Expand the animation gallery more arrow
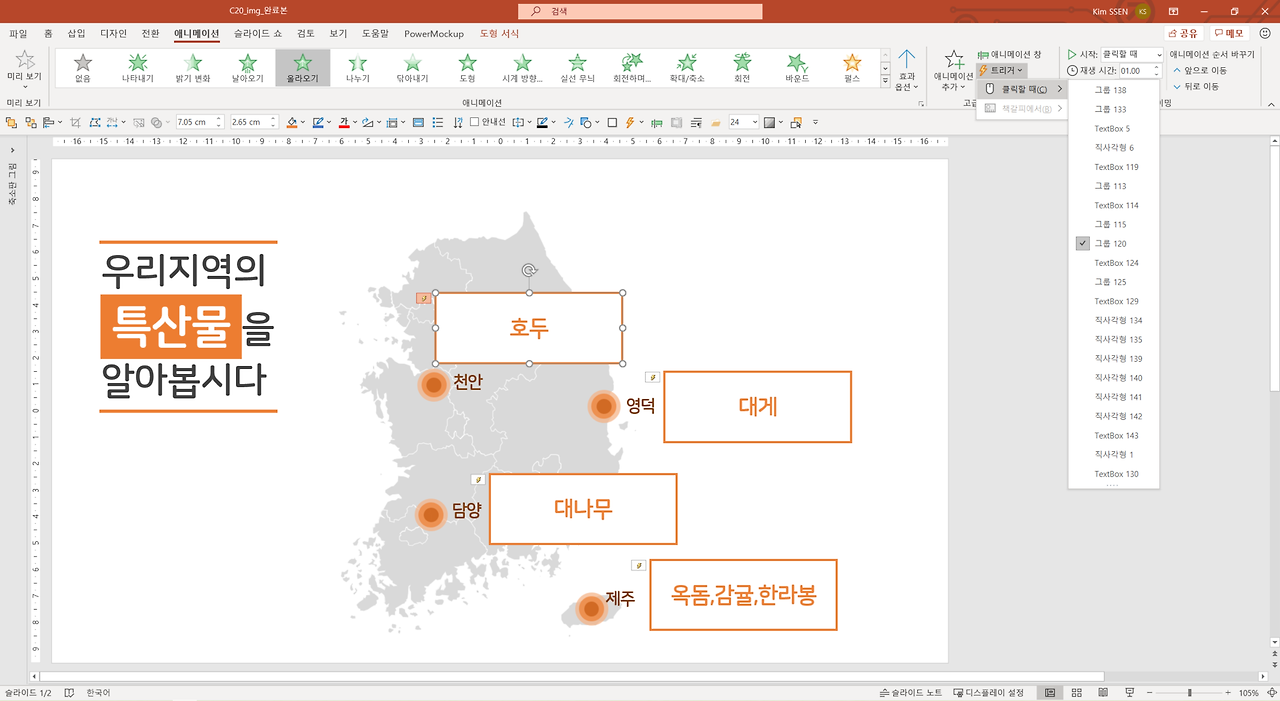This screenshot has height=701, width=1280. [885, 80]
